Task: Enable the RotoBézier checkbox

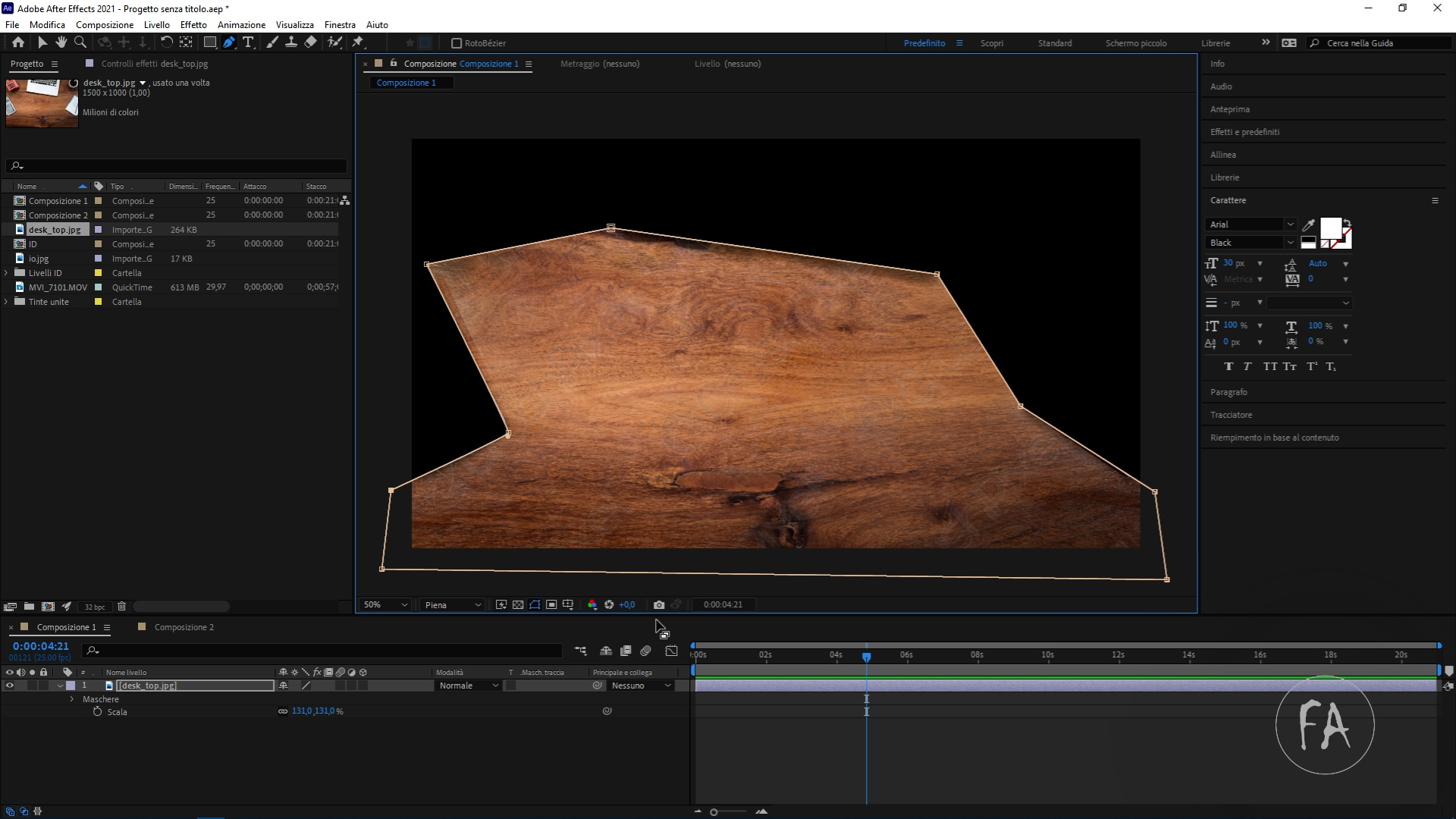Action: (x=456, y=43)
